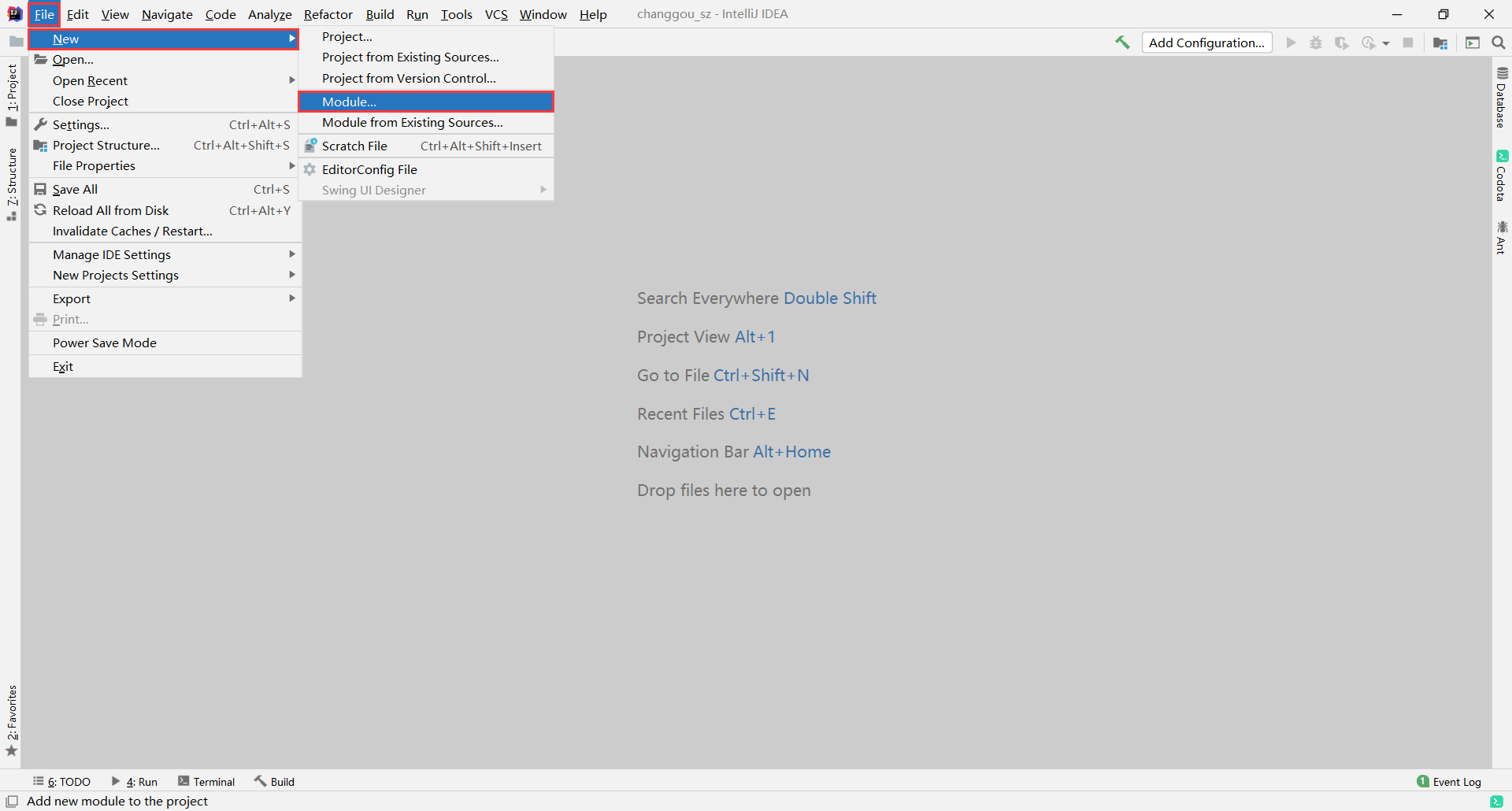Open the Navigate menu
Viewport: 1512px width, 811px height.
click(x=167, y=14)
